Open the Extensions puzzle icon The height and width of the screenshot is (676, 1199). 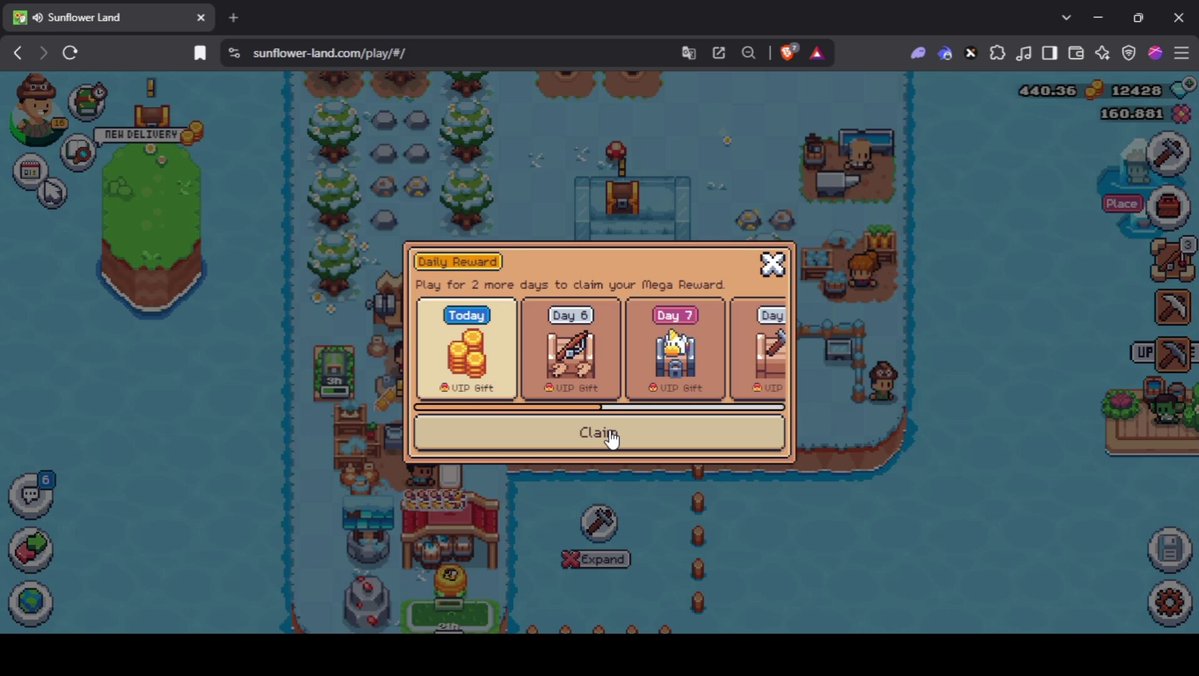[x=997, y=53]
